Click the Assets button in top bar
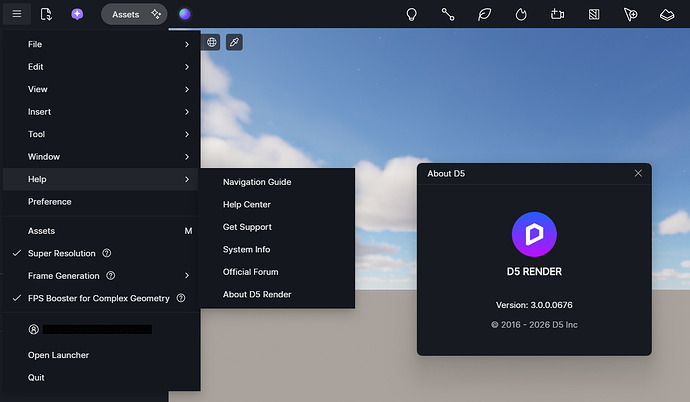 coord(125,14)
